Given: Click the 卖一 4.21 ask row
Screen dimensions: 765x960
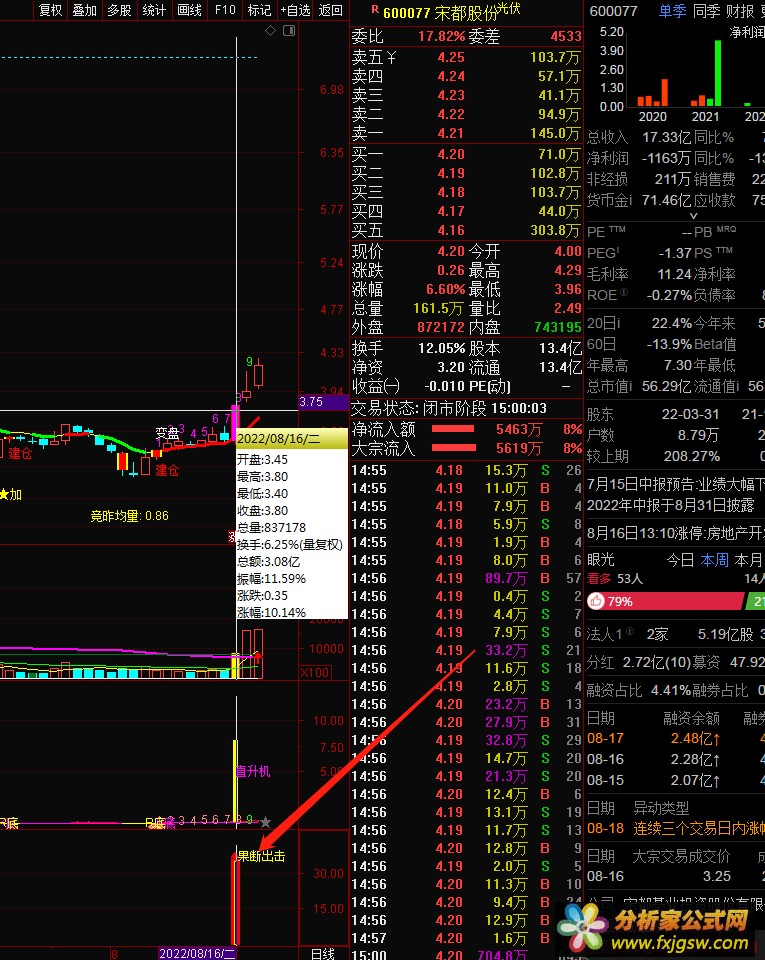Looking at the screenshot, I should (x=466, y=133).
